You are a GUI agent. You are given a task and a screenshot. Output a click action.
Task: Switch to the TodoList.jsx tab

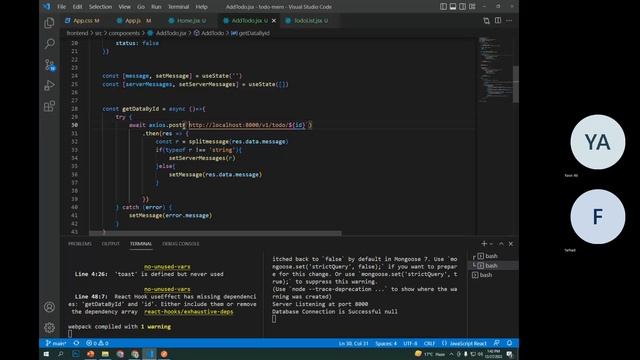click(307, 20)
